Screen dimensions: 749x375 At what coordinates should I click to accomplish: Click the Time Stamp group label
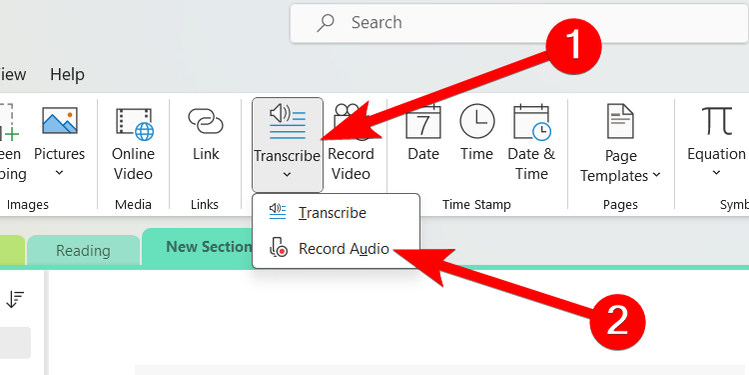pos(476,205)
